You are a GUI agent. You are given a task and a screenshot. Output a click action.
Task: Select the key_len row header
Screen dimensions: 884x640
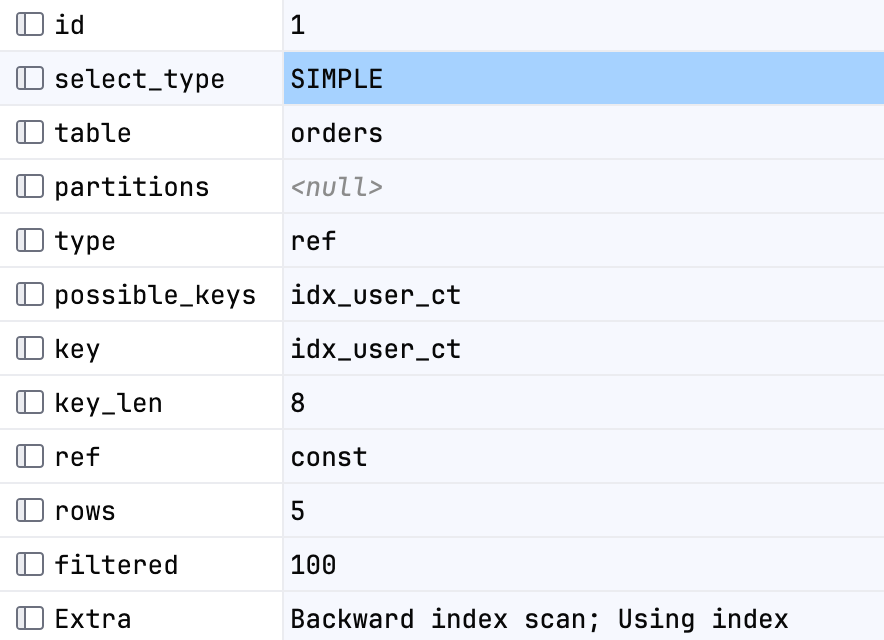[x=141, y=403]
